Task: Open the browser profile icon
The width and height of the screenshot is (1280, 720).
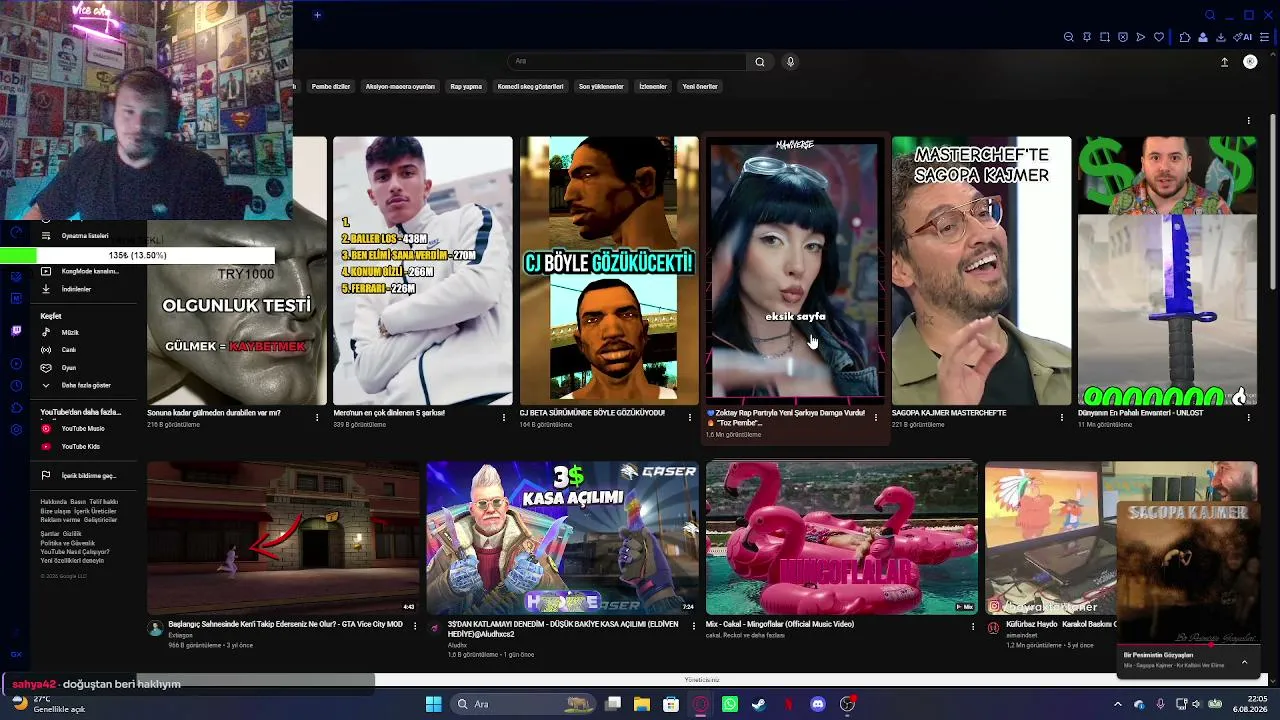Action: [x=1203, y=37]
